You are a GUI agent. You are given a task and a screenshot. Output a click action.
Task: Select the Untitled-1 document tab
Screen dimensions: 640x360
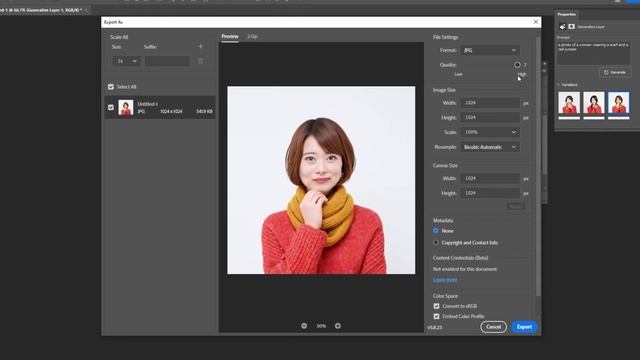coord(41,10)
